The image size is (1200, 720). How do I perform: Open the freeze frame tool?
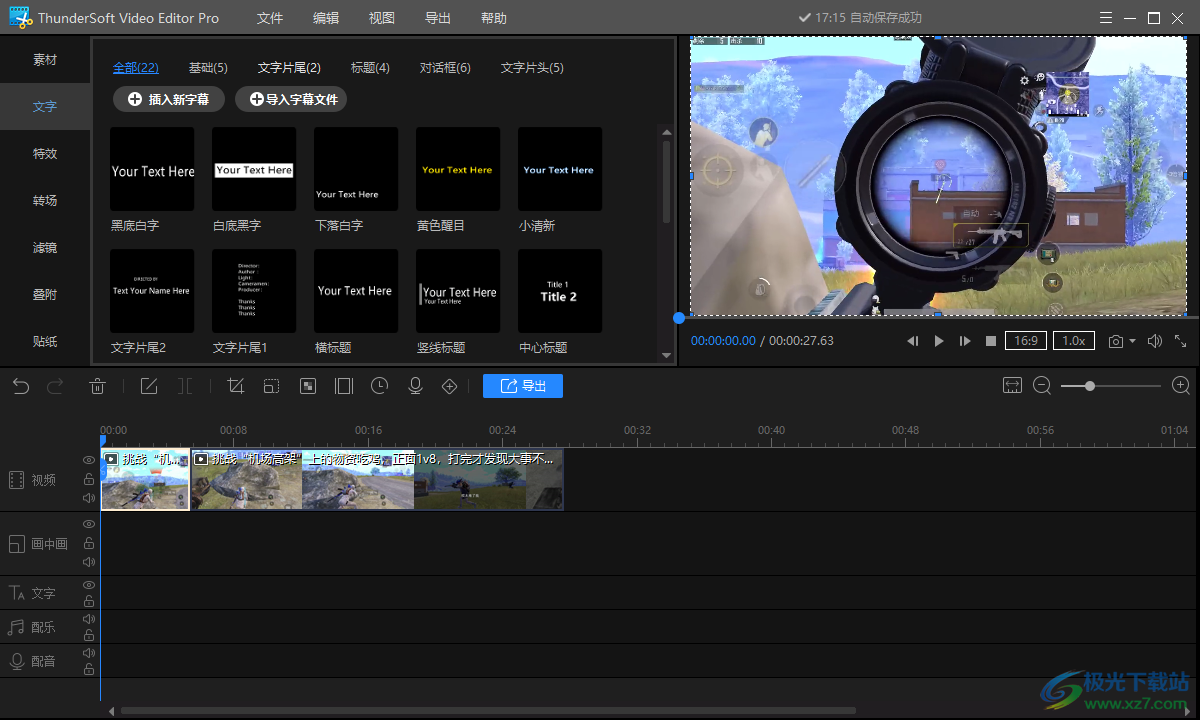point(344,386)
